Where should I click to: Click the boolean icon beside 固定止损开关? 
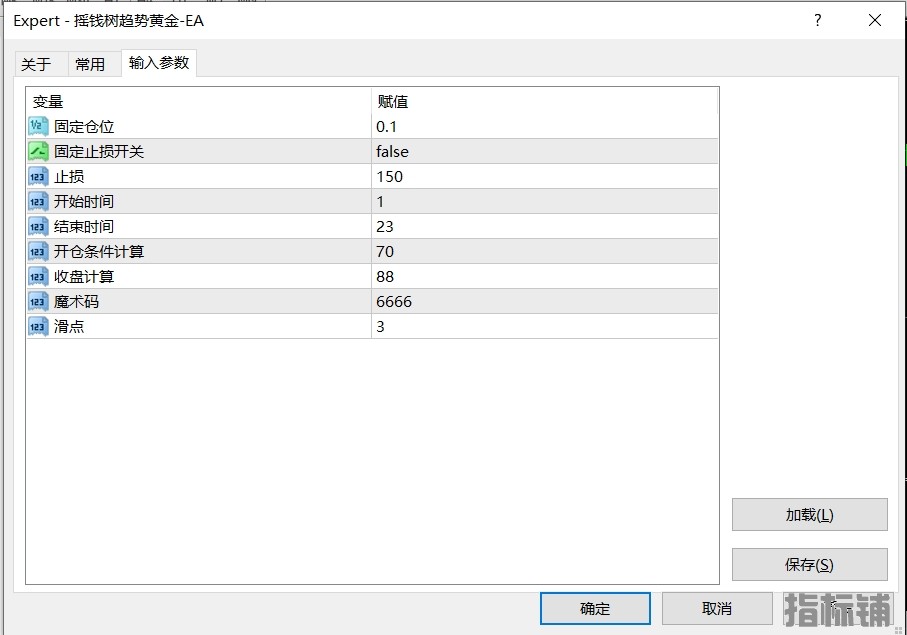38,152
